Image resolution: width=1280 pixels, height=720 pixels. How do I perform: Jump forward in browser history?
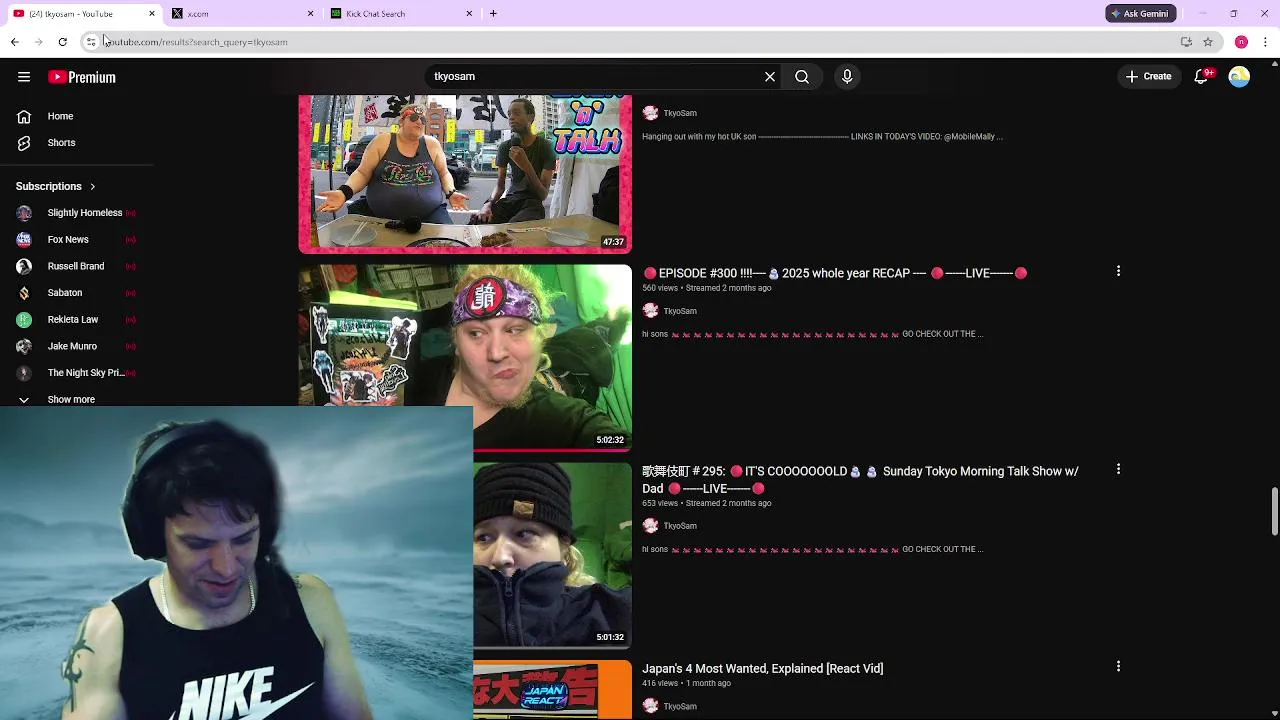pyautogui.click(x=38, y=42)
